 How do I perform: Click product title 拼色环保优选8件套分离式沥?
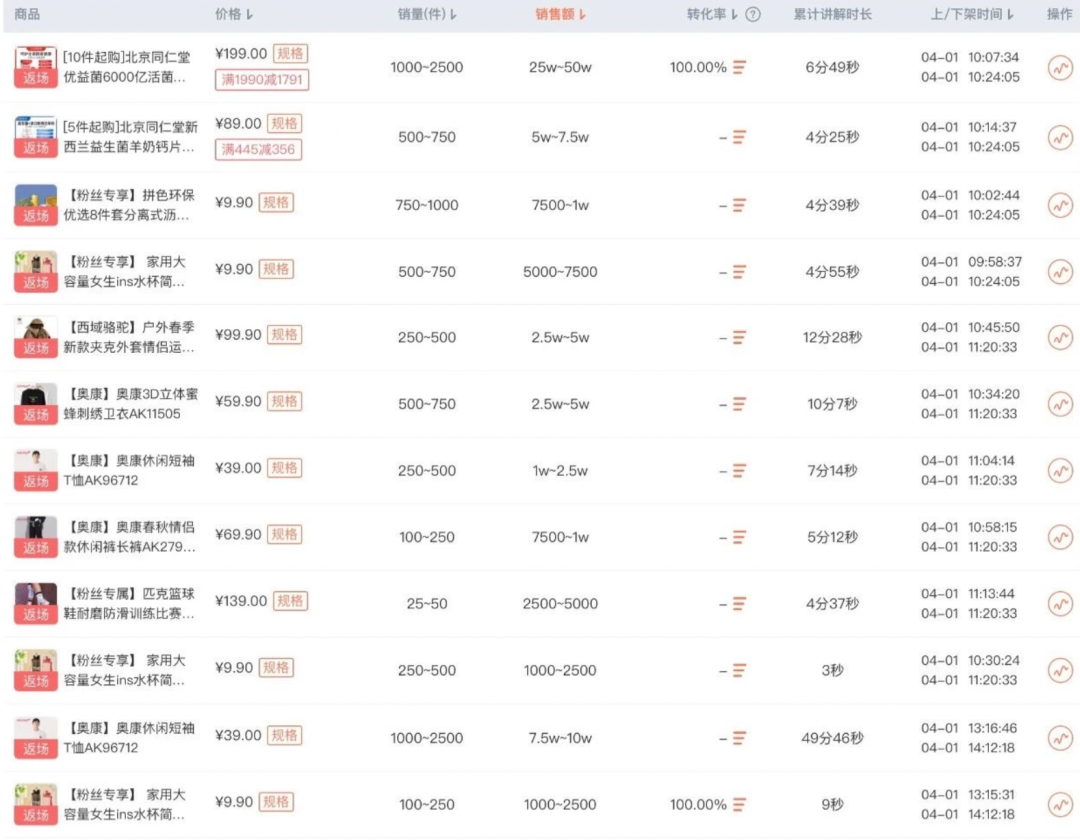coord(130,205)
